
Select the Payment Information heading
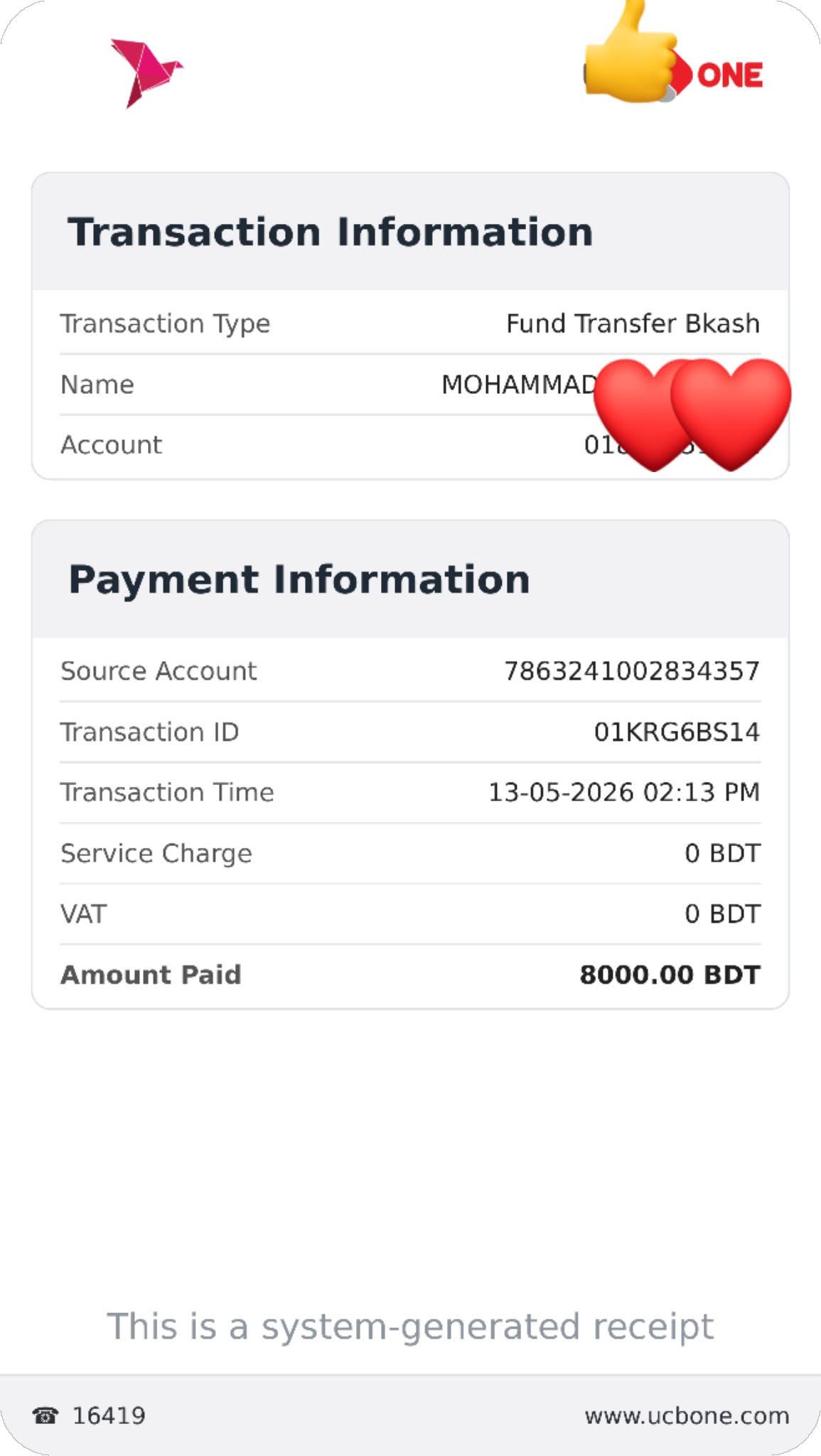(299, 579)
